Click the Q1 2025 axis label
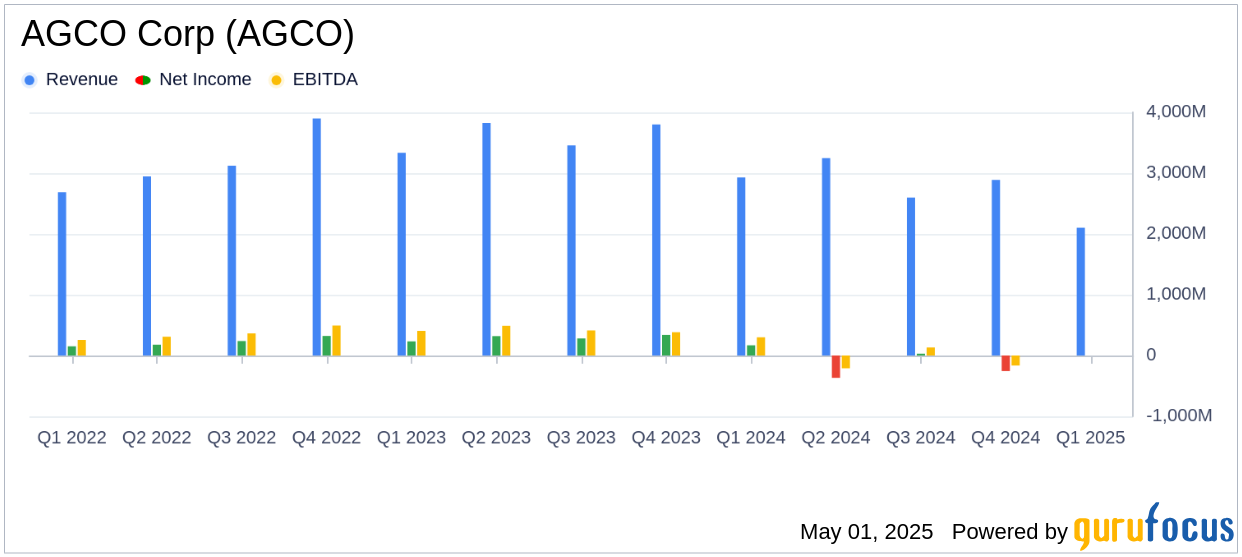This screenshot has width=1242, height=557. [x=1091, y=438]
